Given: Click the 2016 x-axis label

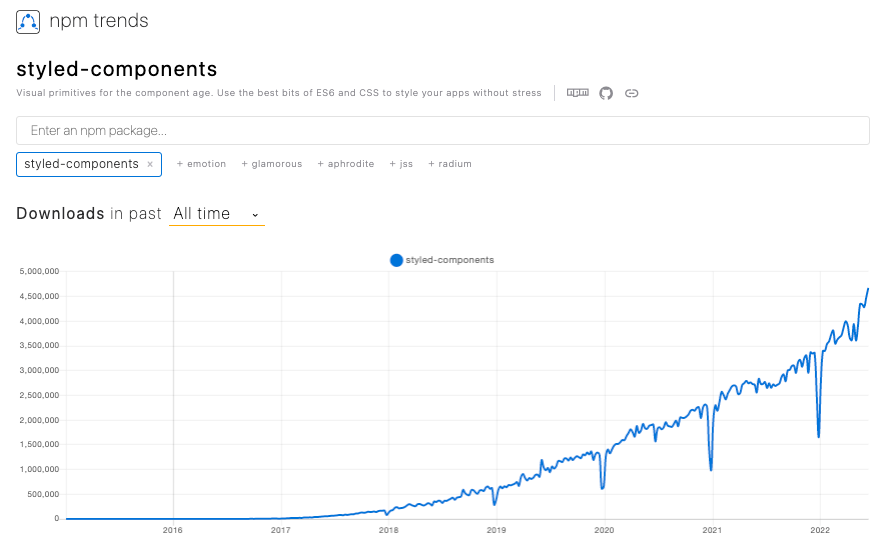Looking at the screenshot, I should [173, 530].
